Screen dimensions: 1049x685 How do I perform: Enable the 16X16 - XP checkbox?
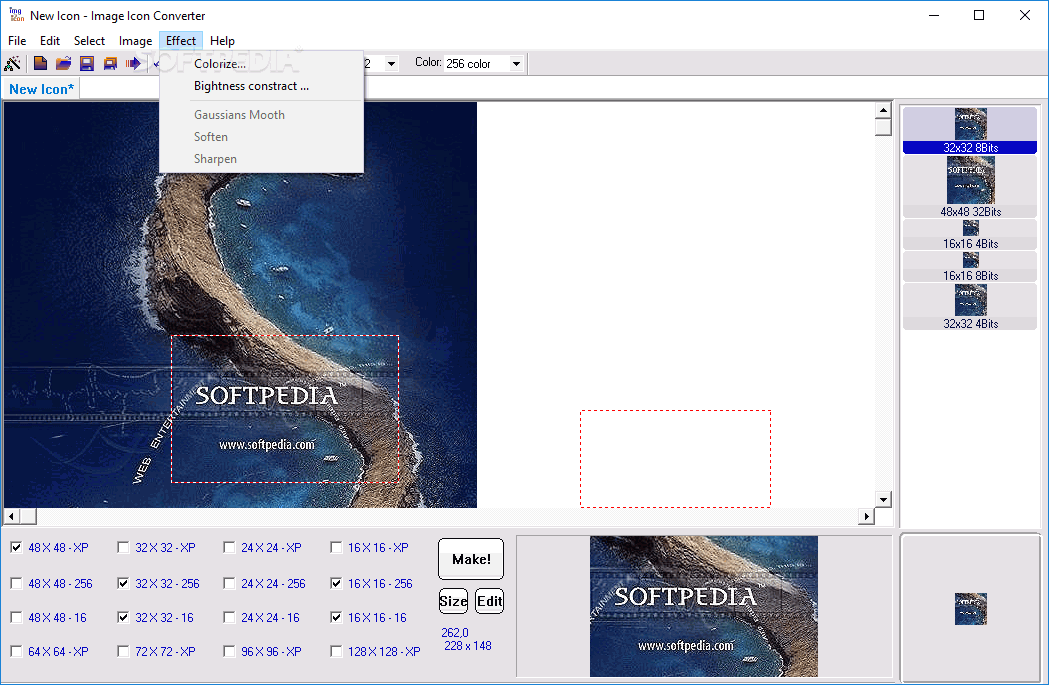point(336,548)
